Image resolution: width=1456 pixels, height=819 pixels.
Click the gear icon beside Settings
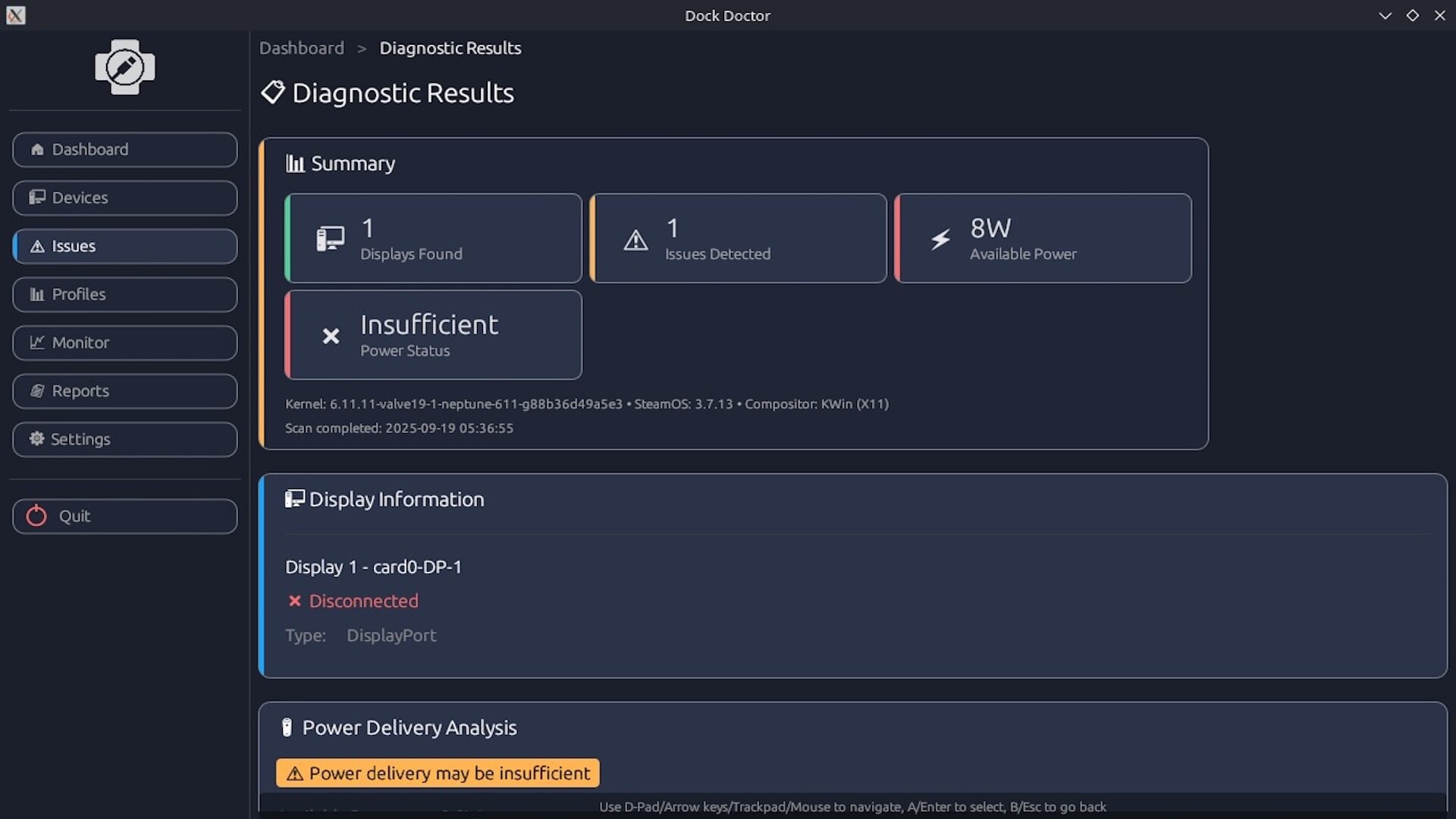pyautogui.click(x=36, y=439)
